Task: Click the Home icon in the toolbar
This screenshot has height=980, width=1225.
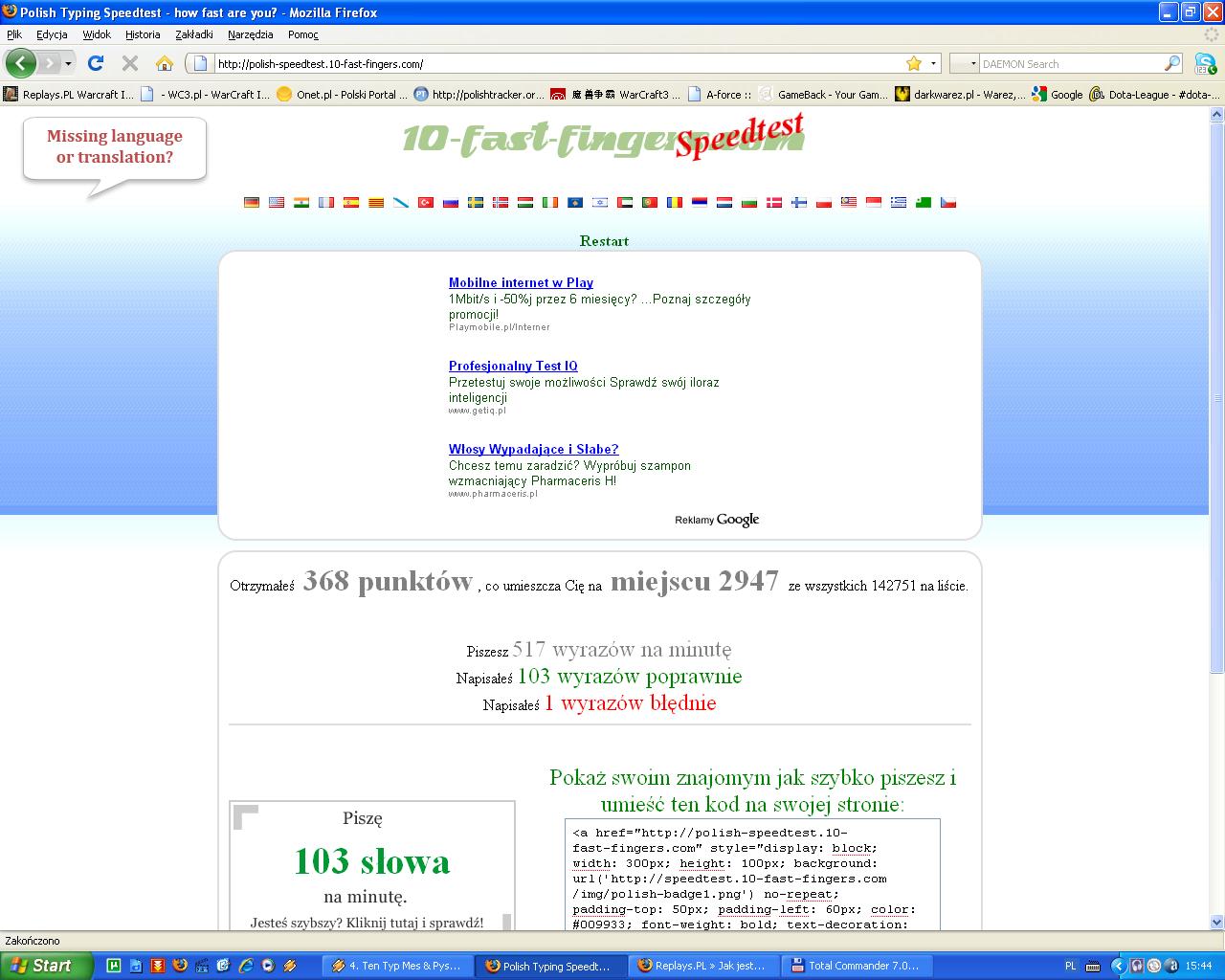Action: 165,63
